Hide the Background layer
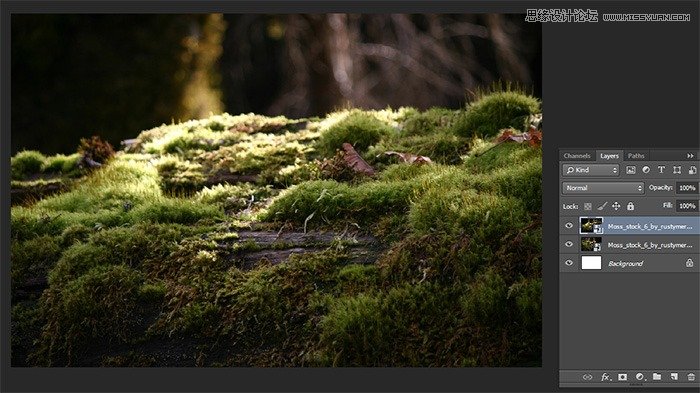The height and width of the screenshot is (393, 700). (569, 263)
